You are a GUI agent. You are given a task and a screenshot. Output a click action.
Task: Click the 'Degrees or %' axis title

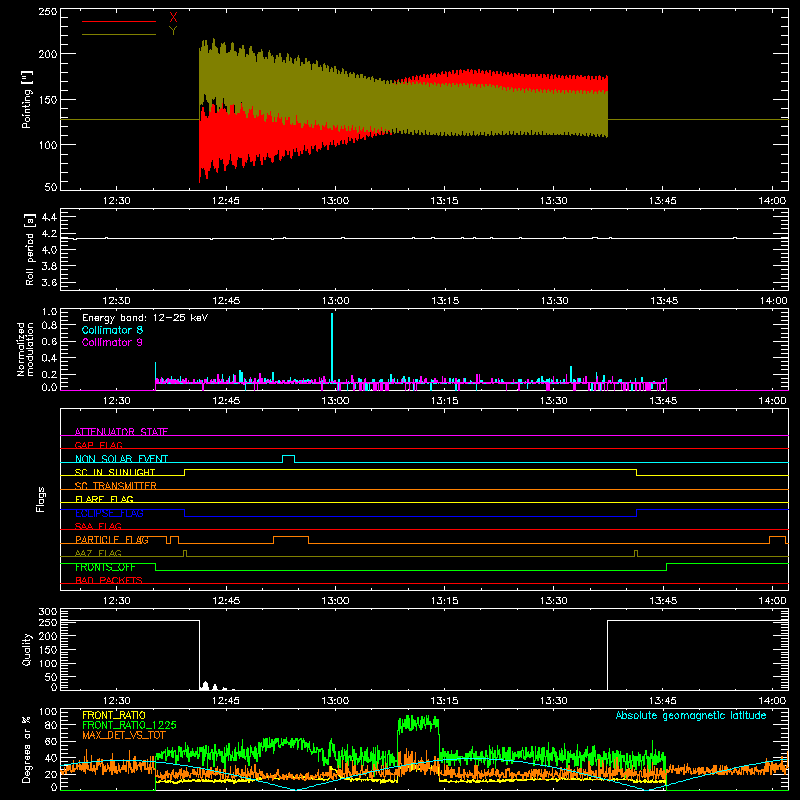(x=27, y=749)
